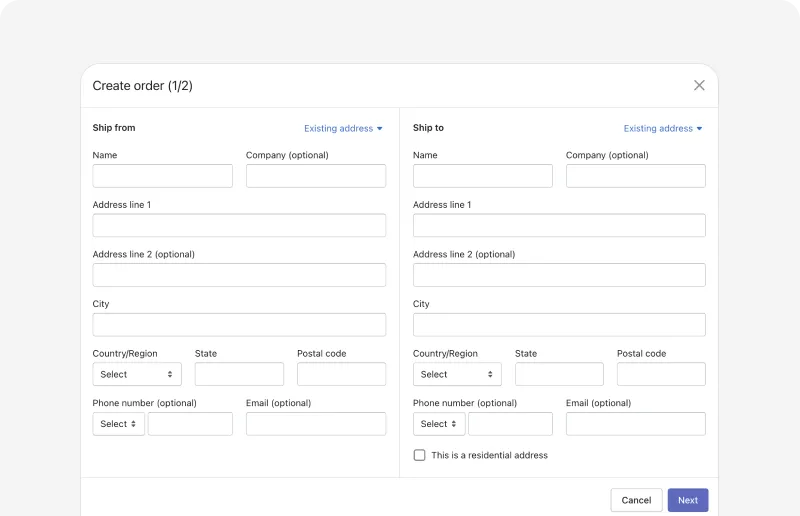The height and width of the screenshot is (516, 800).
Task: Click the Ship from heading
Action: click(x=114, y=128)
